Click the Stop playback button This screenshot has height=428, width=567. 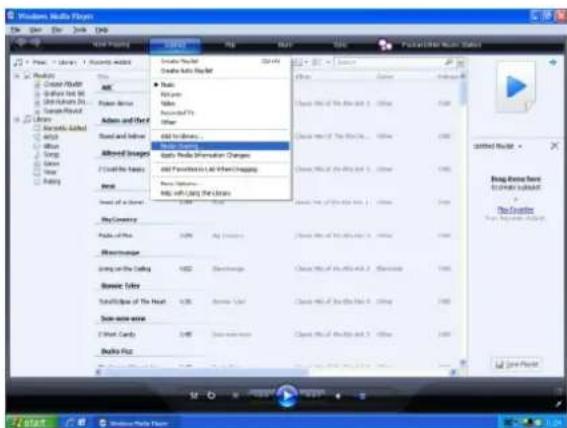[x=235, y=396]
